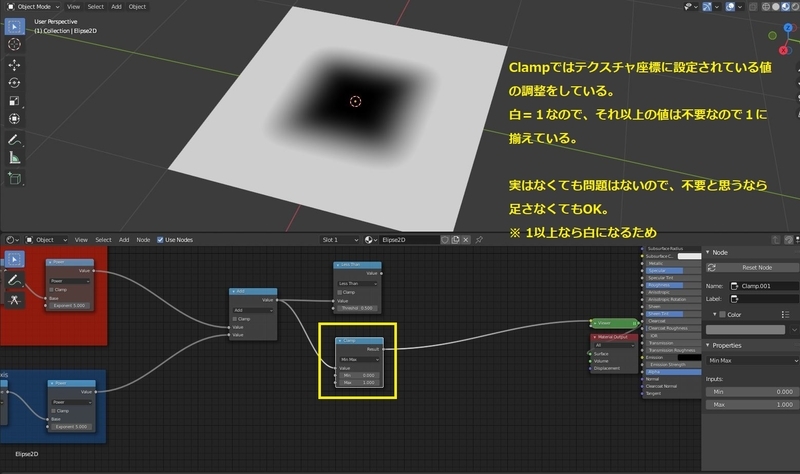Select the Move tool

(x=14, y=65)
